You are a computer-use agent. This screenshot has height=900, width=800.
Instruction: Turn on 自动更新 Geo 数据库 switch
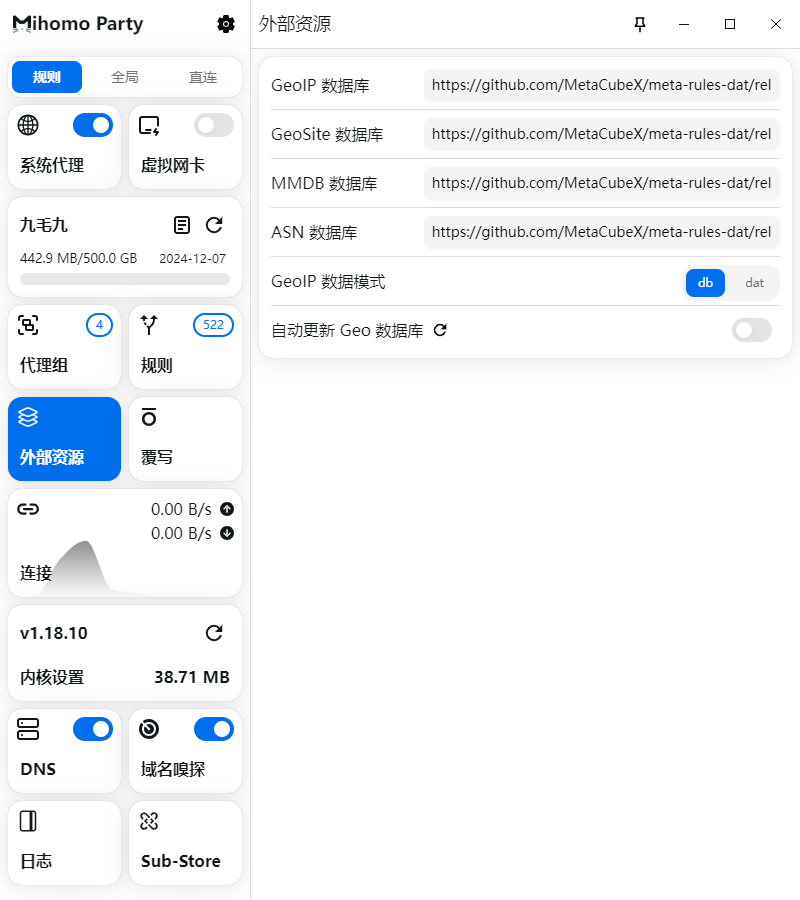752,330
